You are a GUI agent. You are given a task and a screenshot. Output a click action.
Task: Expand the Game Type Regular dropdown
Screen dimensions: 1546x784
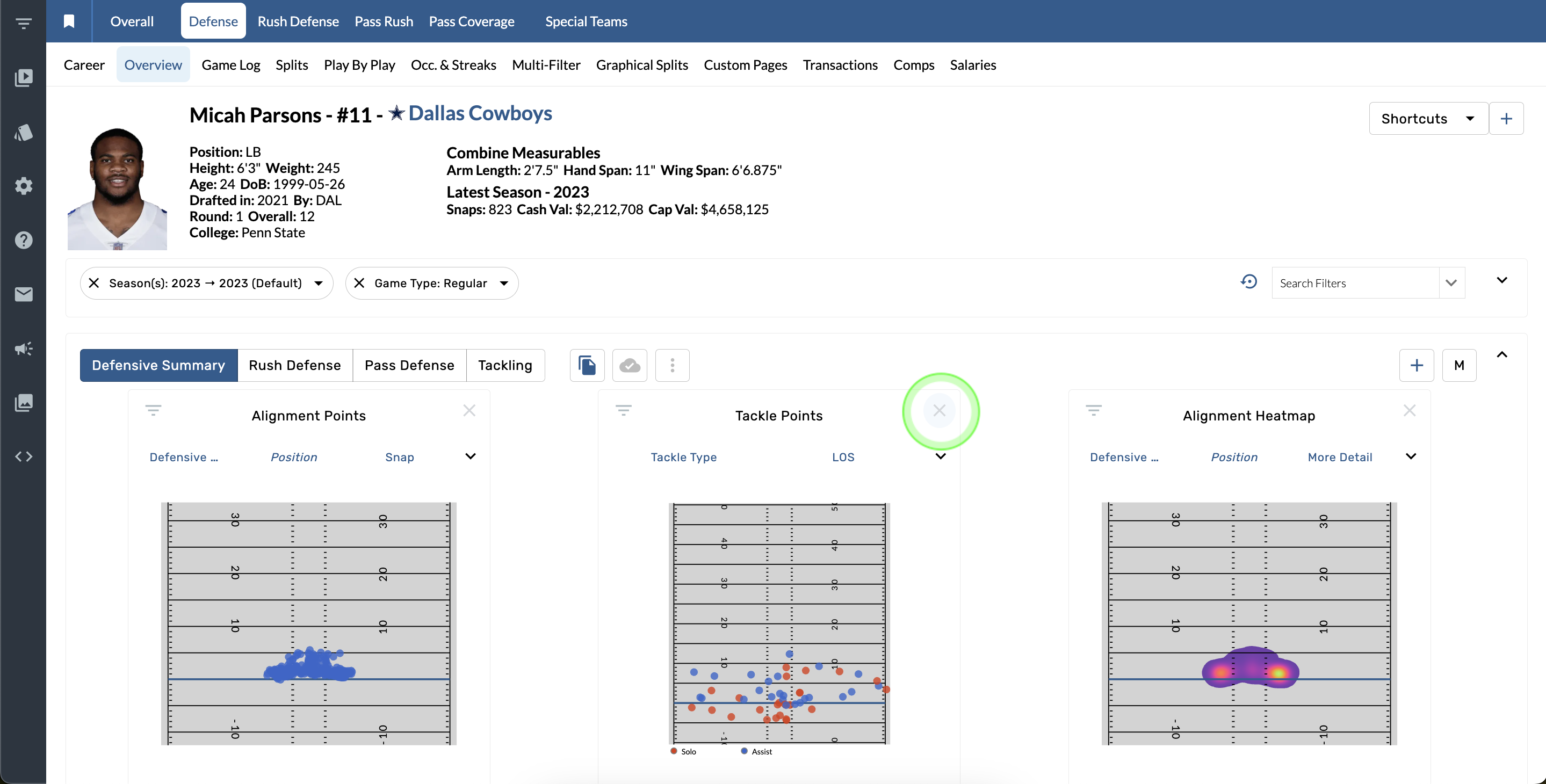pos(504,283)
